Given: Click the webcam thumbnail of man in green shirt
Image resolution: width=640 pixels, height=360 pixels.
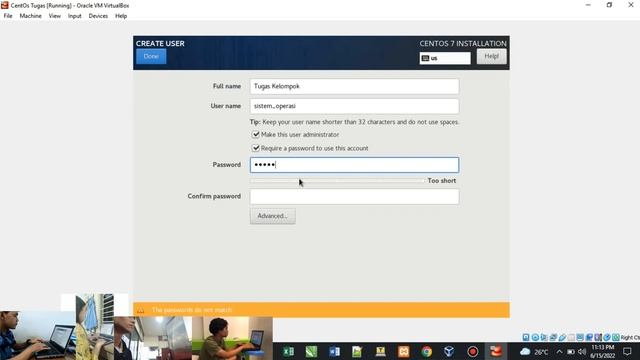Looking at the screenshot, I should point(232,338).
